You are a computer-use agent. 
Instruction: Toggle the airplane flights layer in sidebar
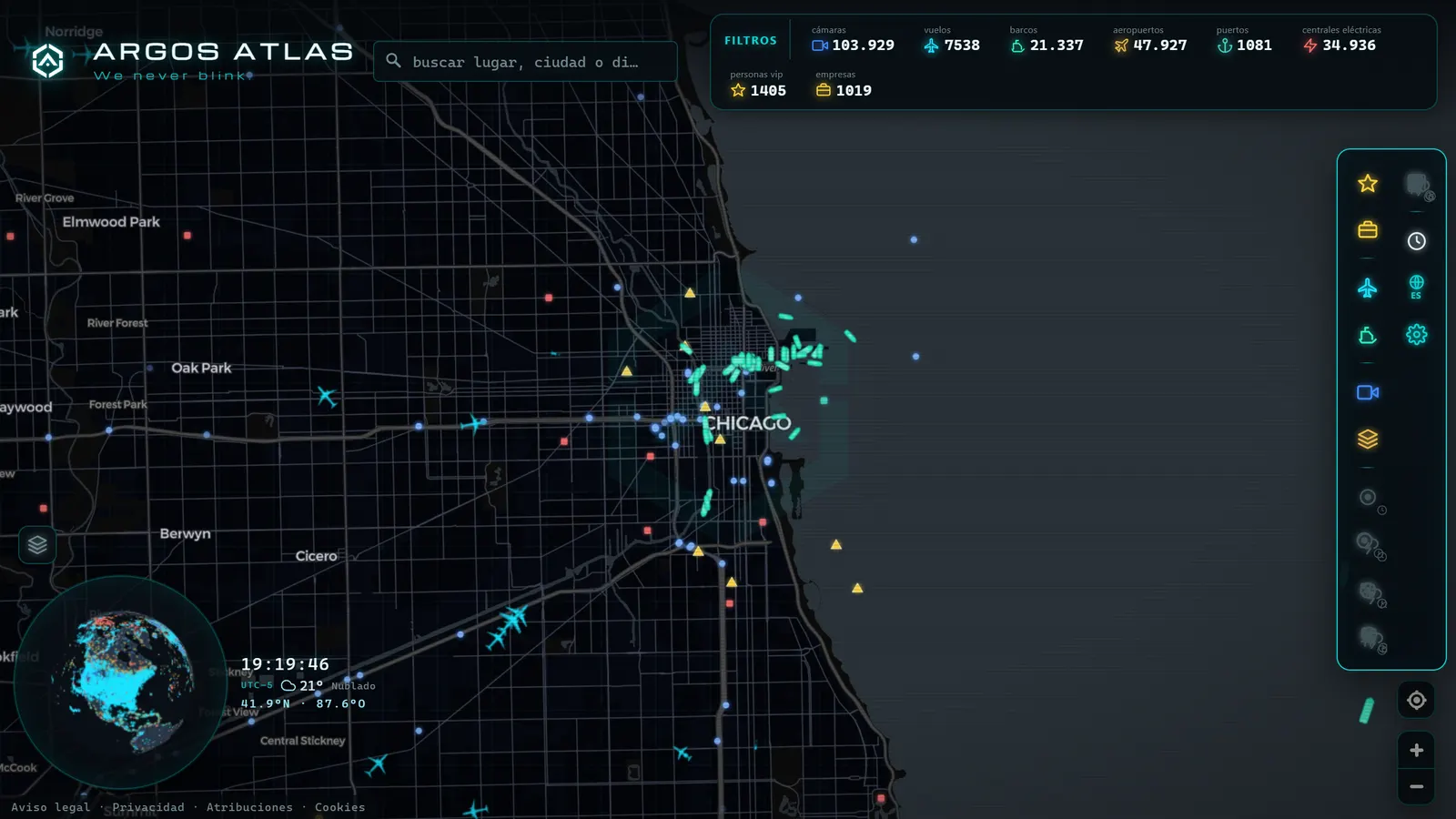click(1367, 288)
